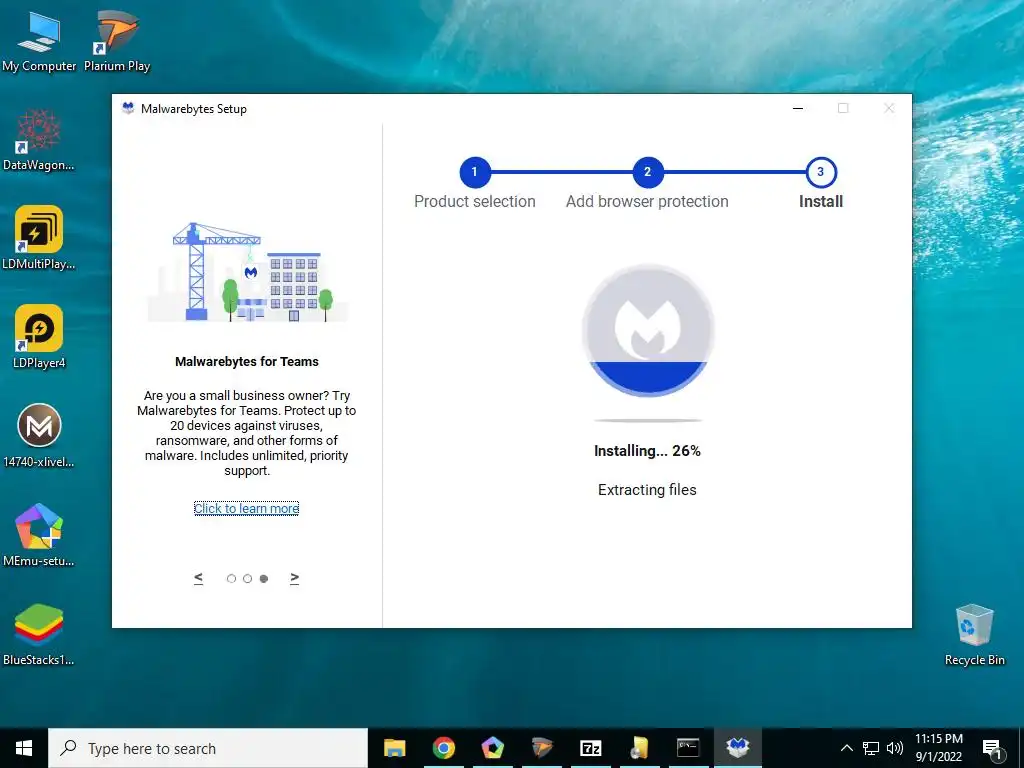Open the BlueStacks1 desktop icon
The height and width of the screenshot is (768, 1024).
coord(39,635)
